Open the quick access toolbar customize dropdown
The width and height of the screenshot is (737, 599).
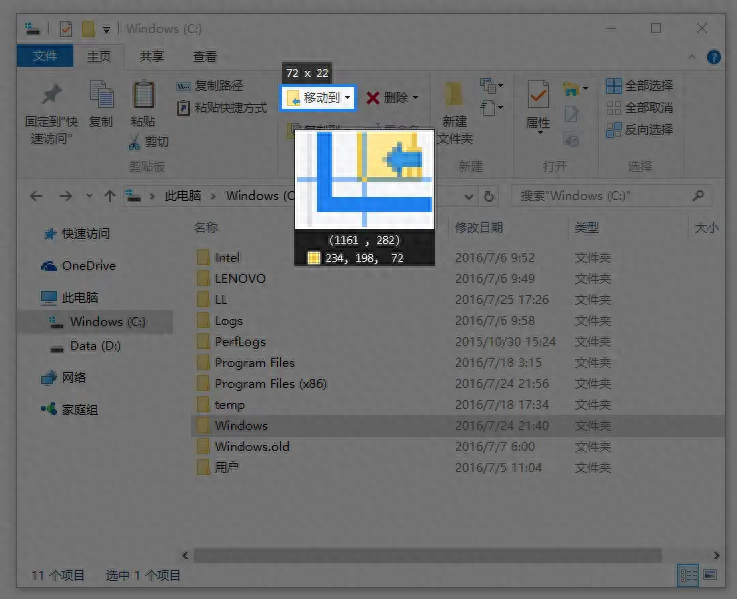107,30
